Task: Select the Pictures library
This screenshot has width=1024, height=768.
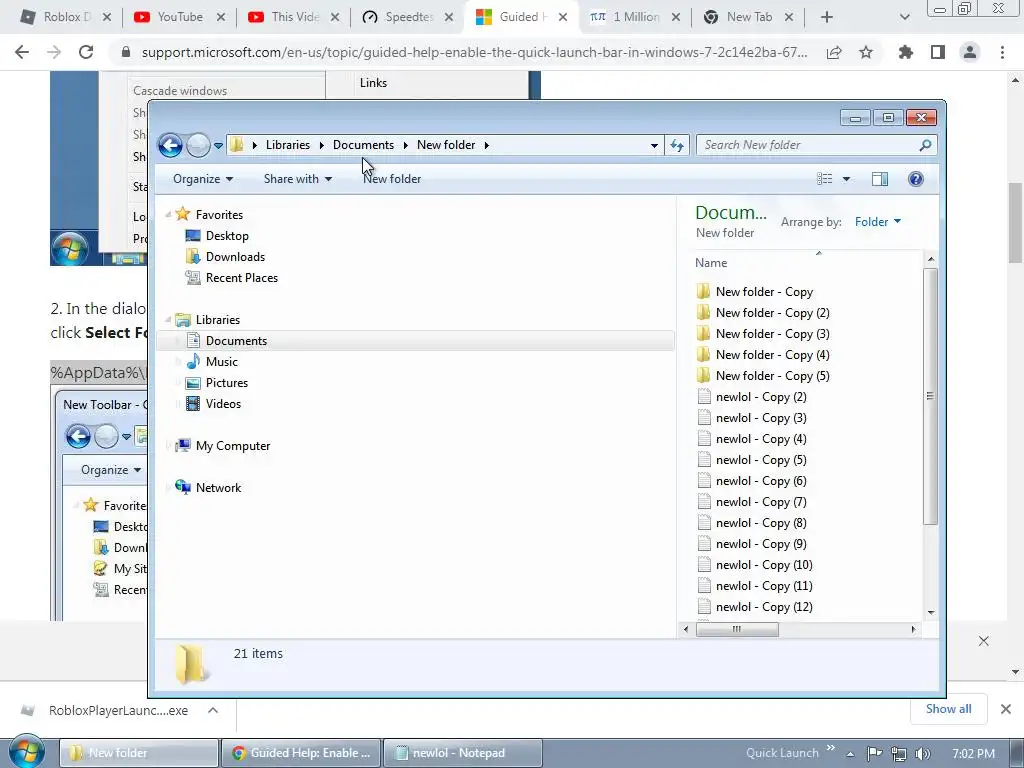Action: point(227,383)
